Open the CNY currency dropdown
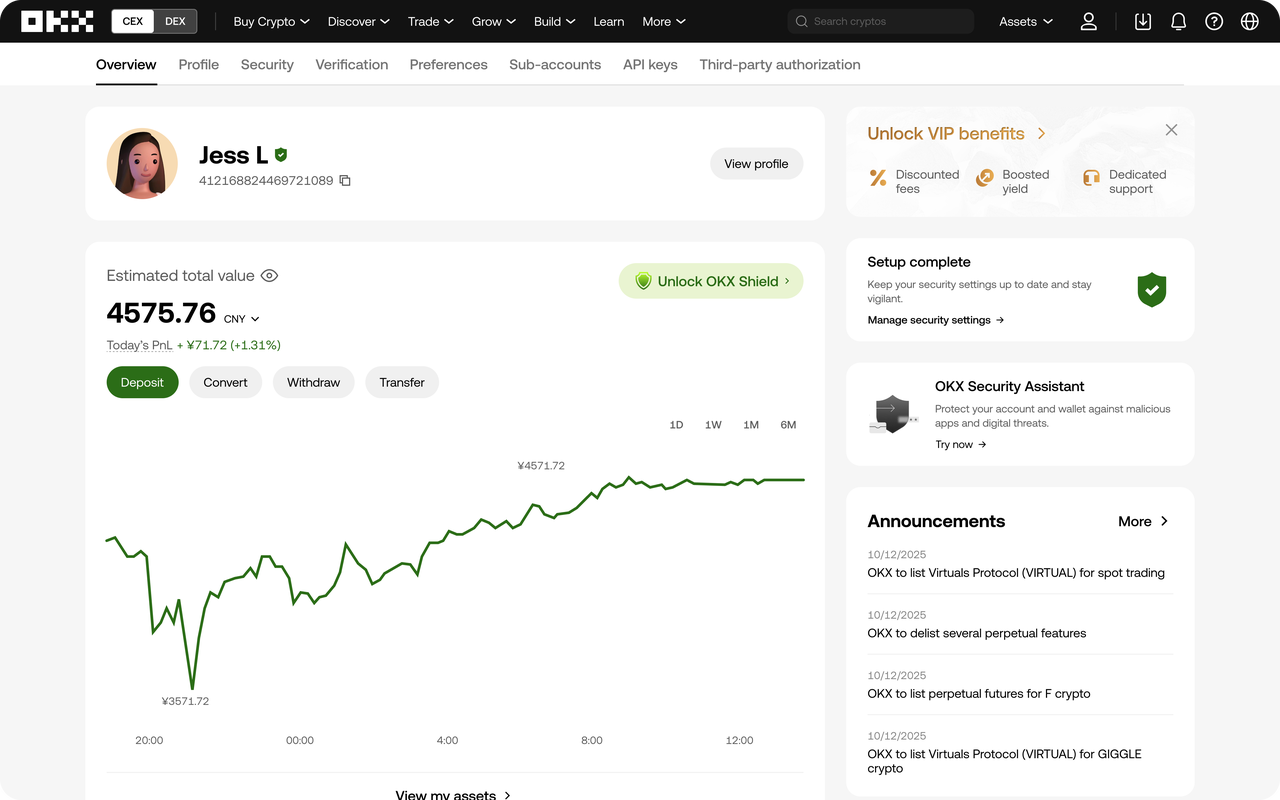 (x=242, y=319)
